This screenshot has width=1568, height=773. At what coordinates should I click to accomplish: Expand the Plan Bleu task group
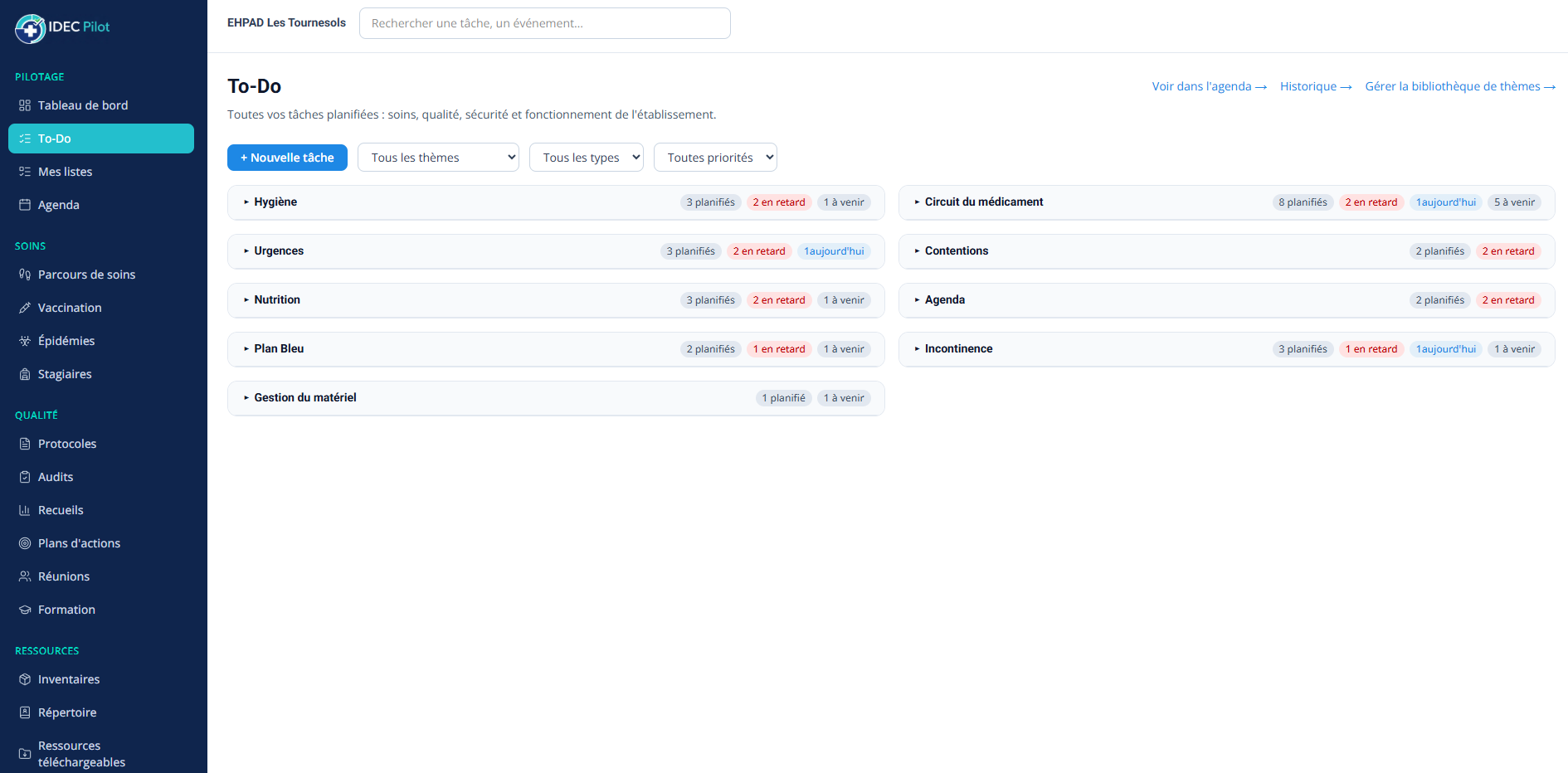pyautogui.click(x=556, y=349)
